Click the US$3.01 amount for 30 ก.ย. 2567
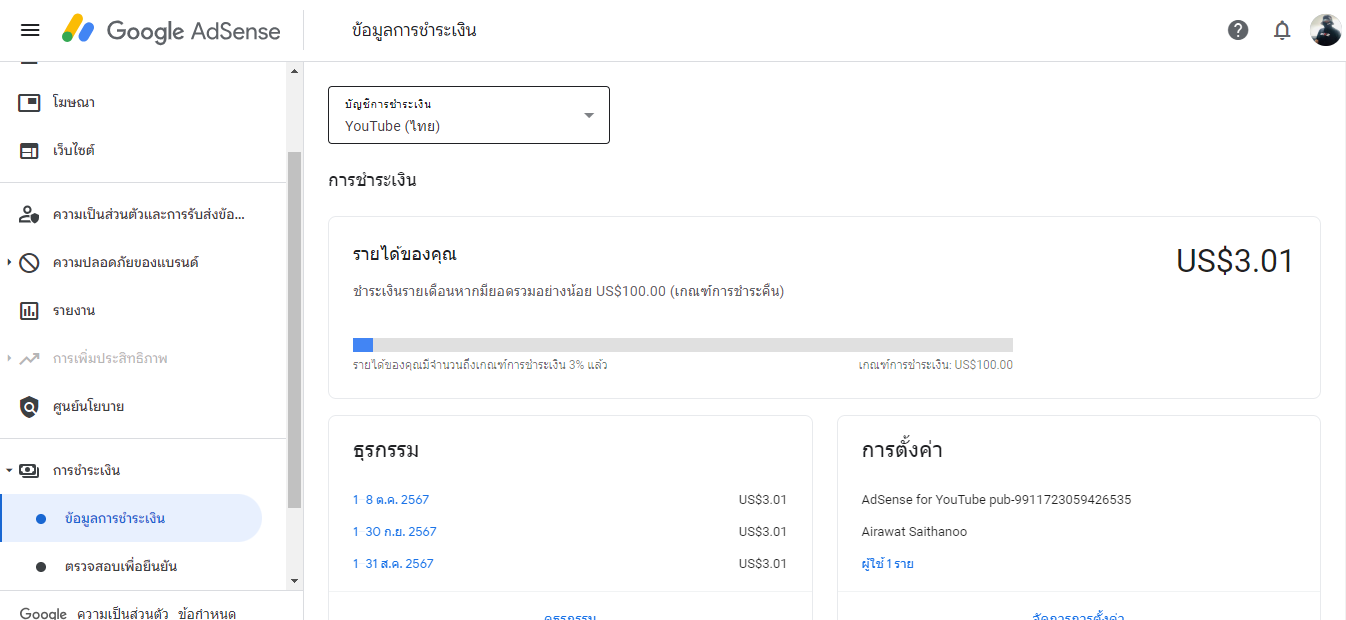 [763, 531]
